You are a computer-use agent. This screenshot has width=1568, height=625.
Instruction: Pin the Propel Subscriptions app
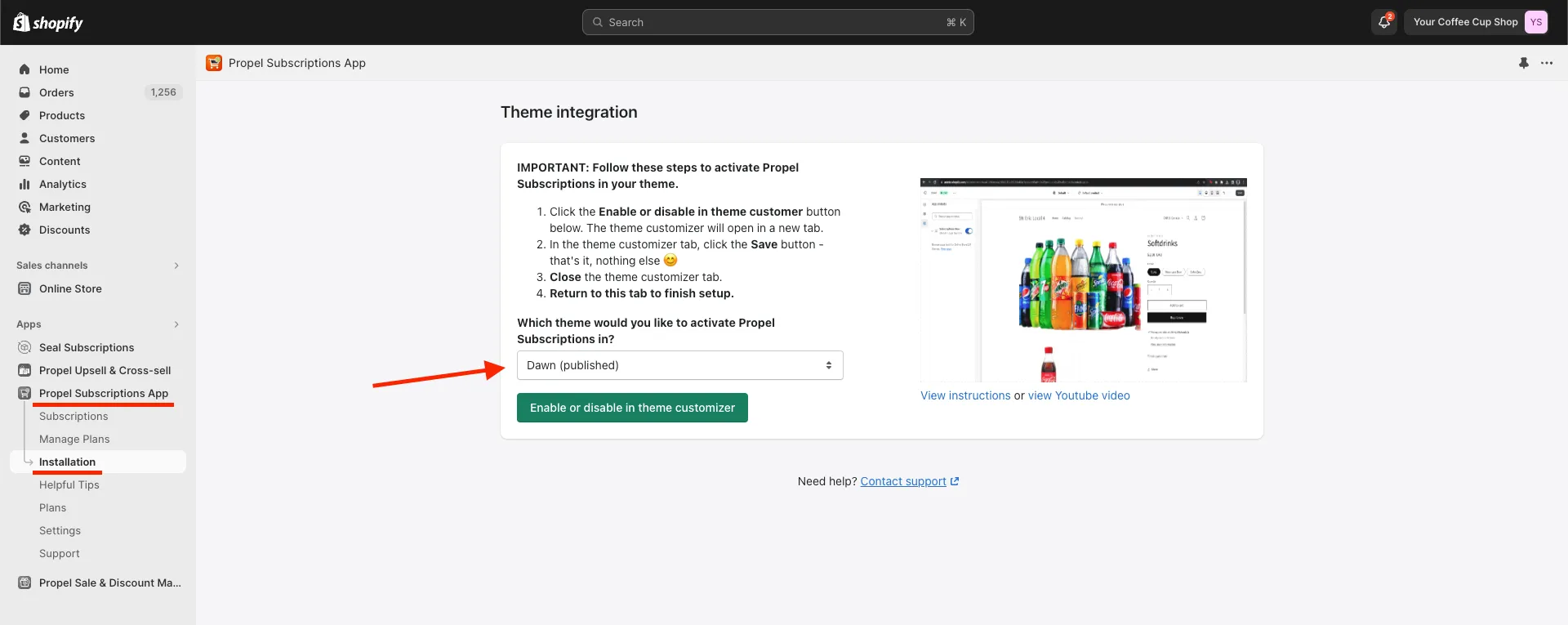1524,63
